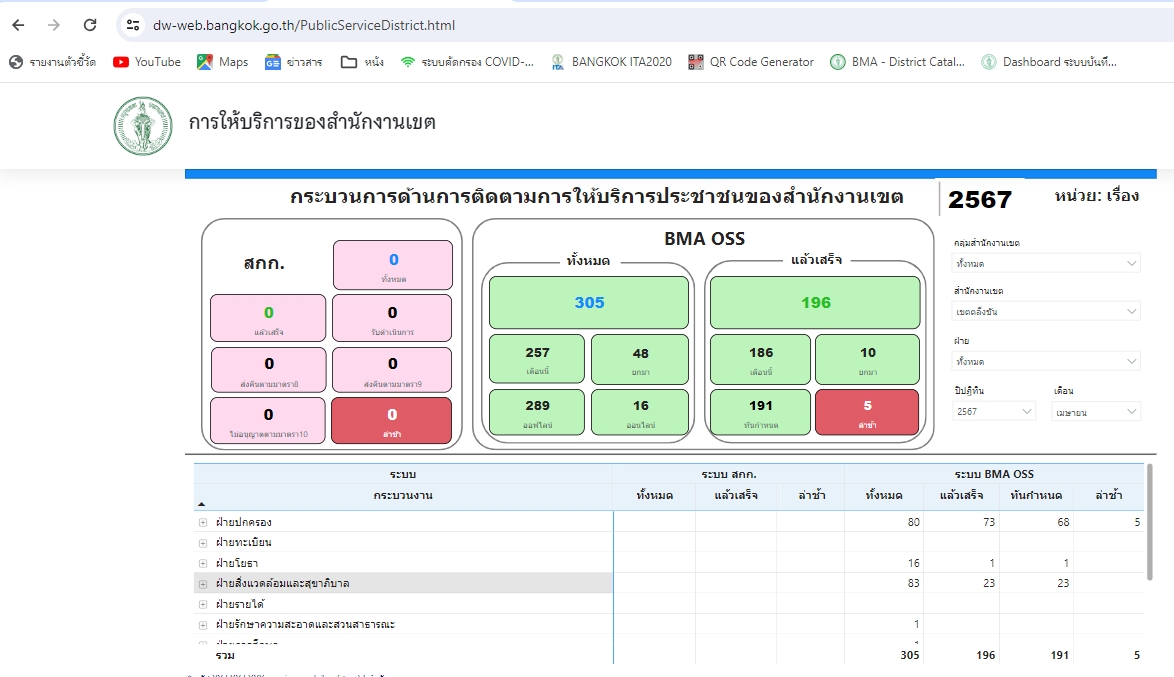Screen dimensions: 1174x677
Task: Open site information icon in address bar
Action: click(133, 25)
